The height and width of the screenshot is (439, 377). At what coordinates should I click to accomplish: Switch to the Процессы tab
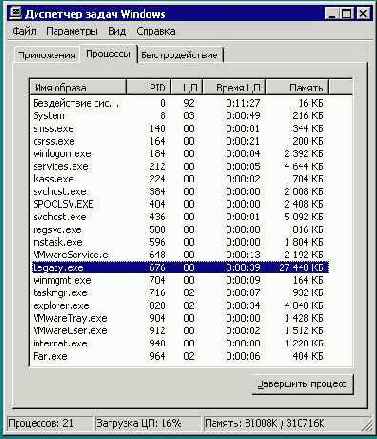tap(108, 54)
